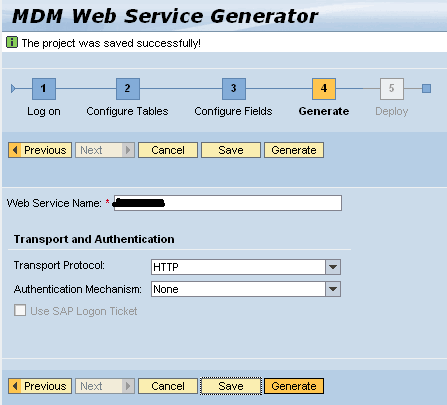This screenshot has height=405, width=447.
Task: Click the top Generate button
Action: point(294,150)
